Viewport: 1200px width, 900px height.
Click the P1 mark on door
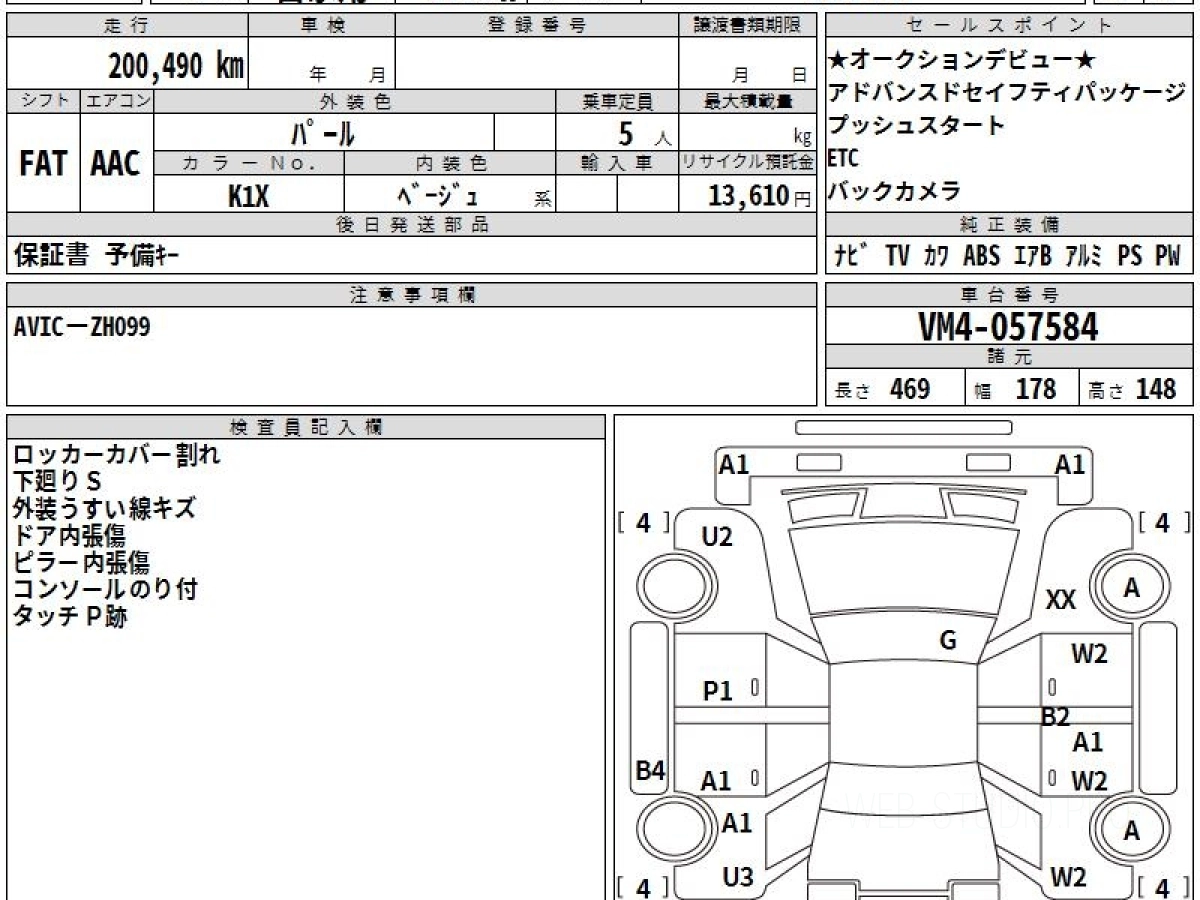[x=718, y=691]
